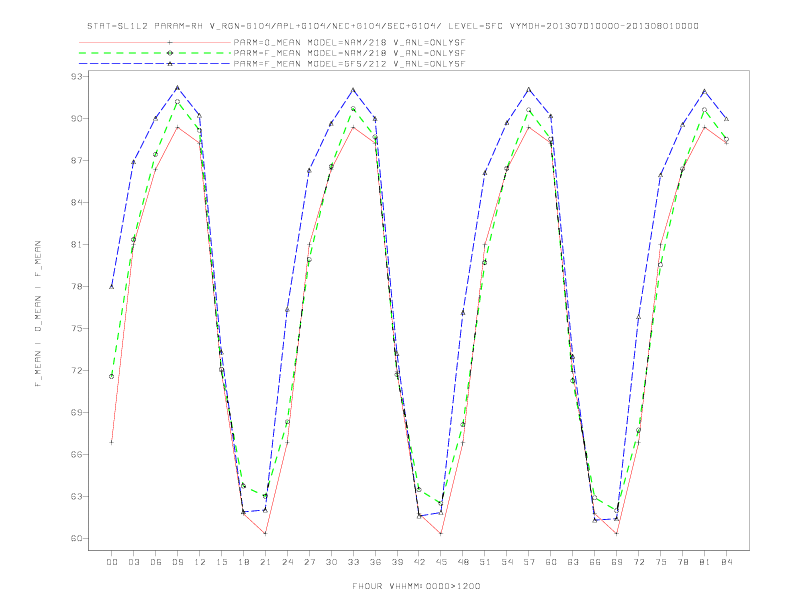792x612 pixels.
Task: Click the x-axis label FHOUR VHHMM:0000>1200
Action: click(416, 586)
